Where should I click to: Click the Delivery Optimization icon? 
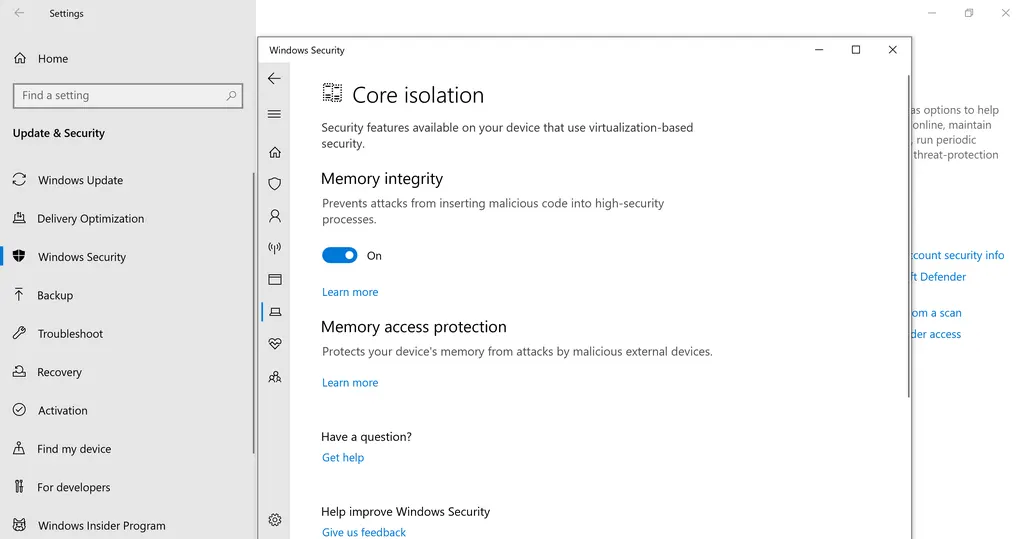pyautogui.click(x=20, y=218)
